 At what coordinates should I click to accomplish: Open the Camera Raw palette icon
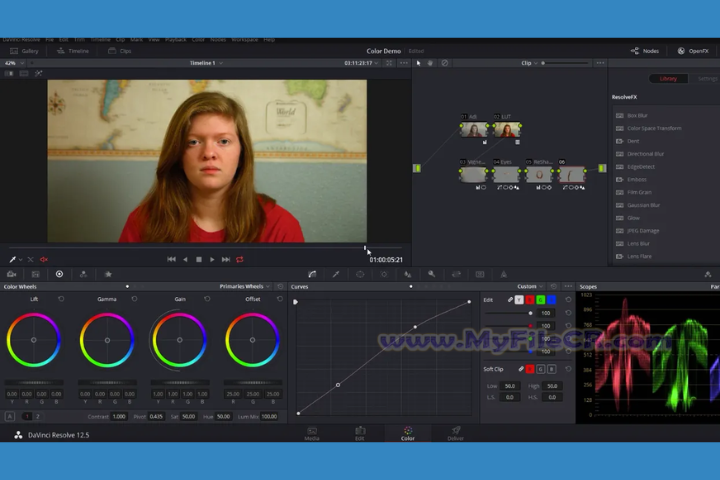[x=11, y=274]
